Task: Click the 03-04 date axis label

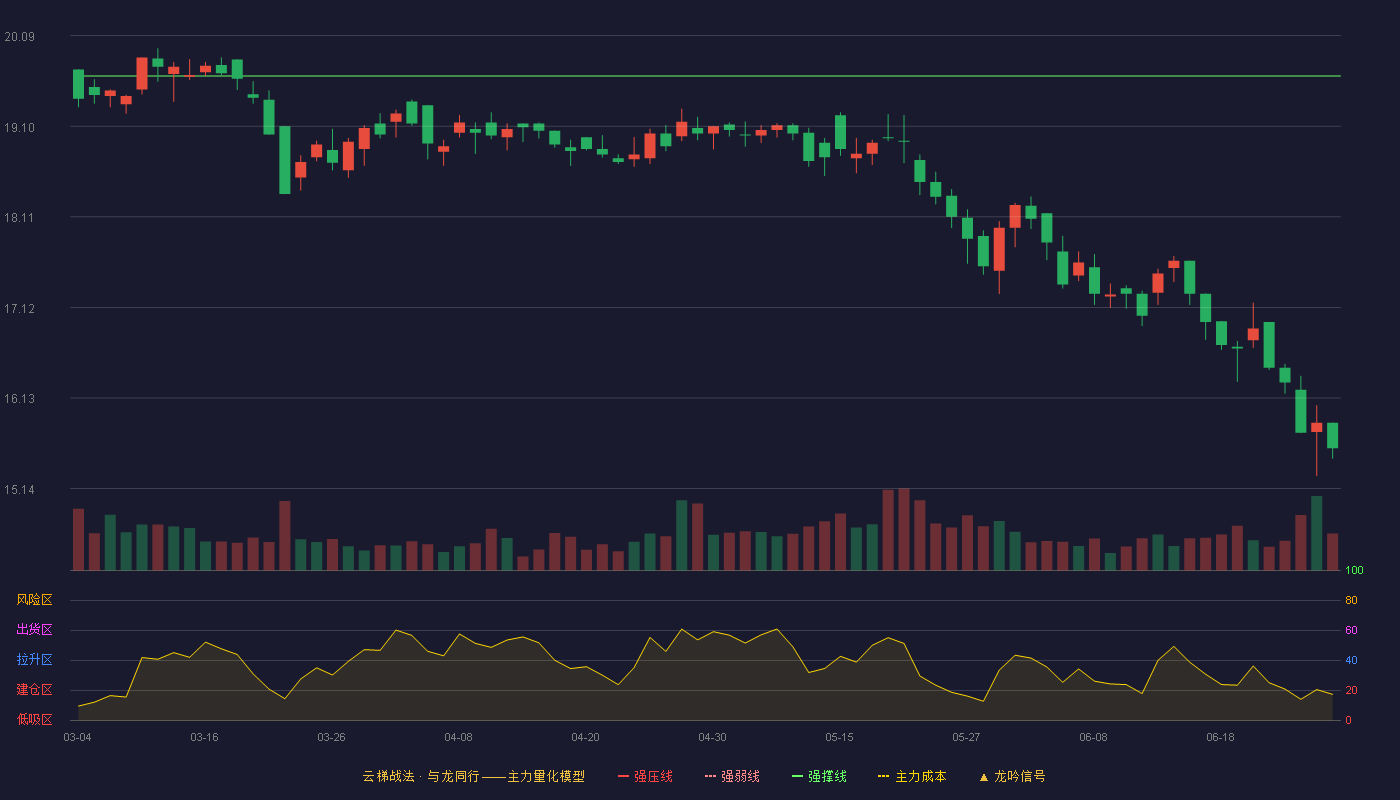Action: 77,737
